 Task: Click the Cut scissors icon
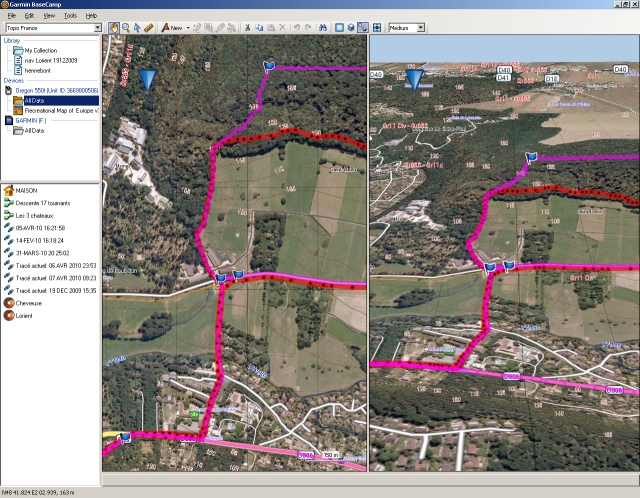tap(247, 28)
